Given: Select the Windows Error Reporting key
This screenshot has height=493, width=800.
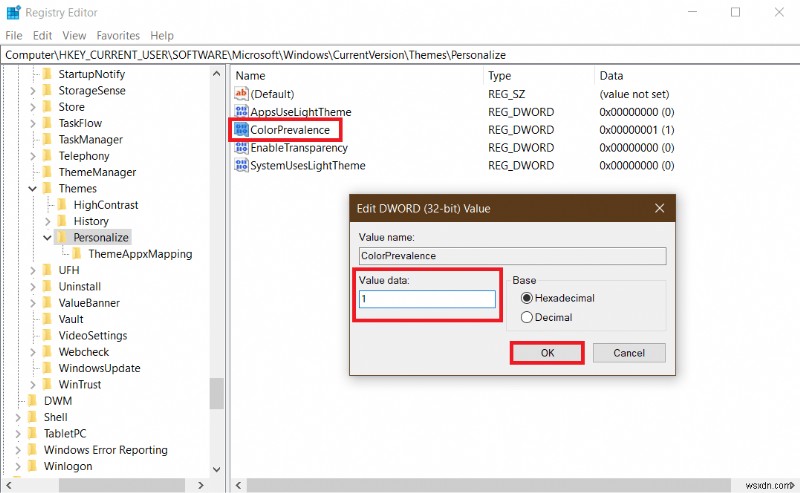Looking at the screenshot, I should pyautogui.click(x=106, y=450).
